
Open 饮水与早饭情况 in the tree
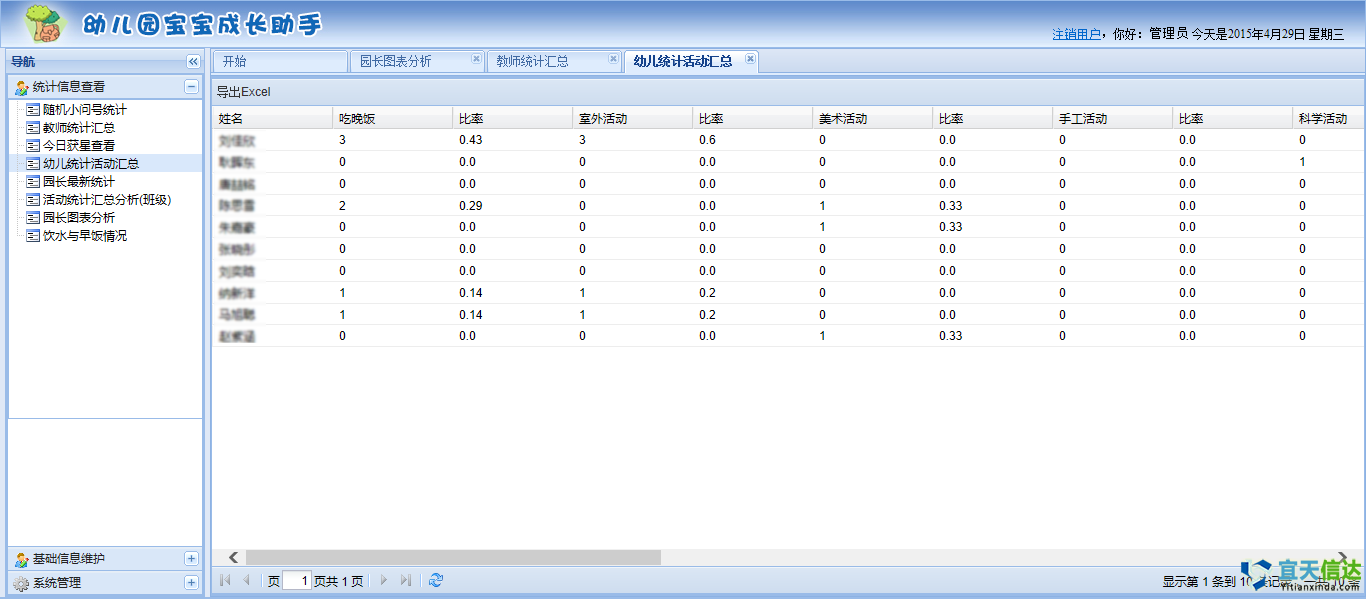coord(85,236)
